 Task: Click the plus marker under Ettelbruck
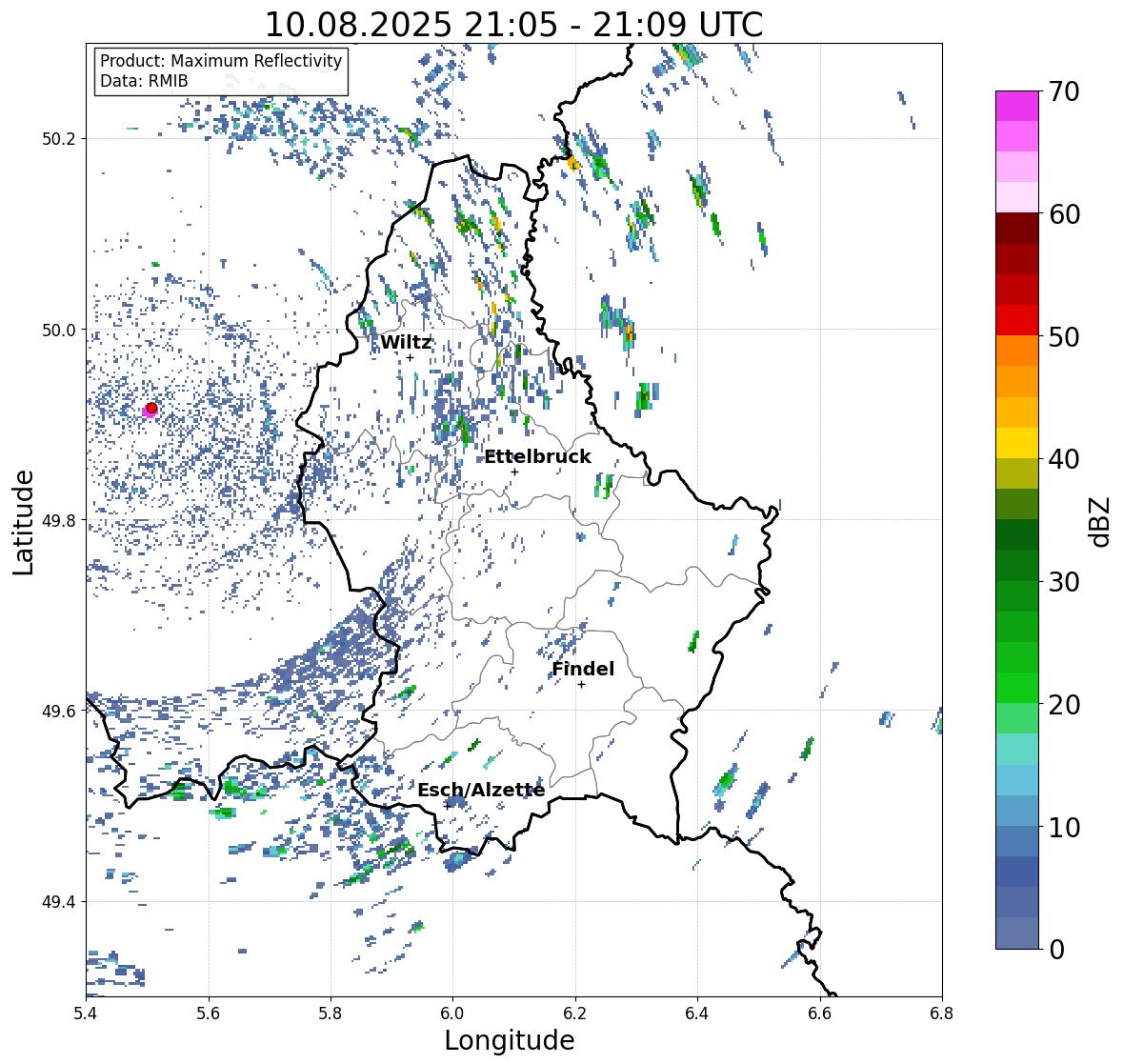point(514,472)
